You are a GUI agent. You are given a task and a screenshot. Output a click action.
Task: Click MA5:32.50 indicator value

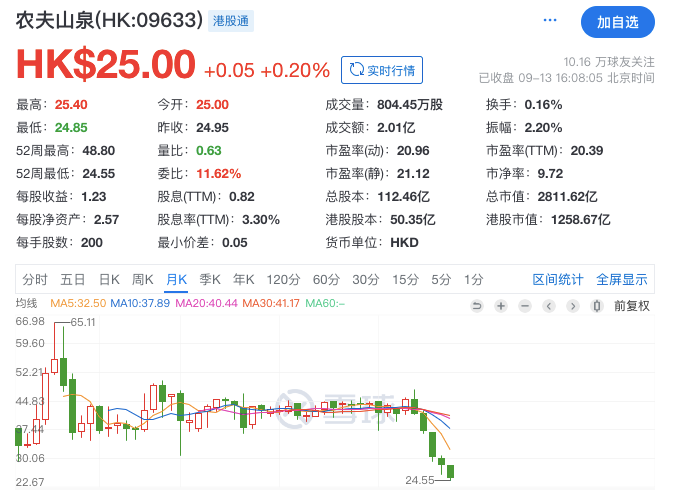(78, 303)
